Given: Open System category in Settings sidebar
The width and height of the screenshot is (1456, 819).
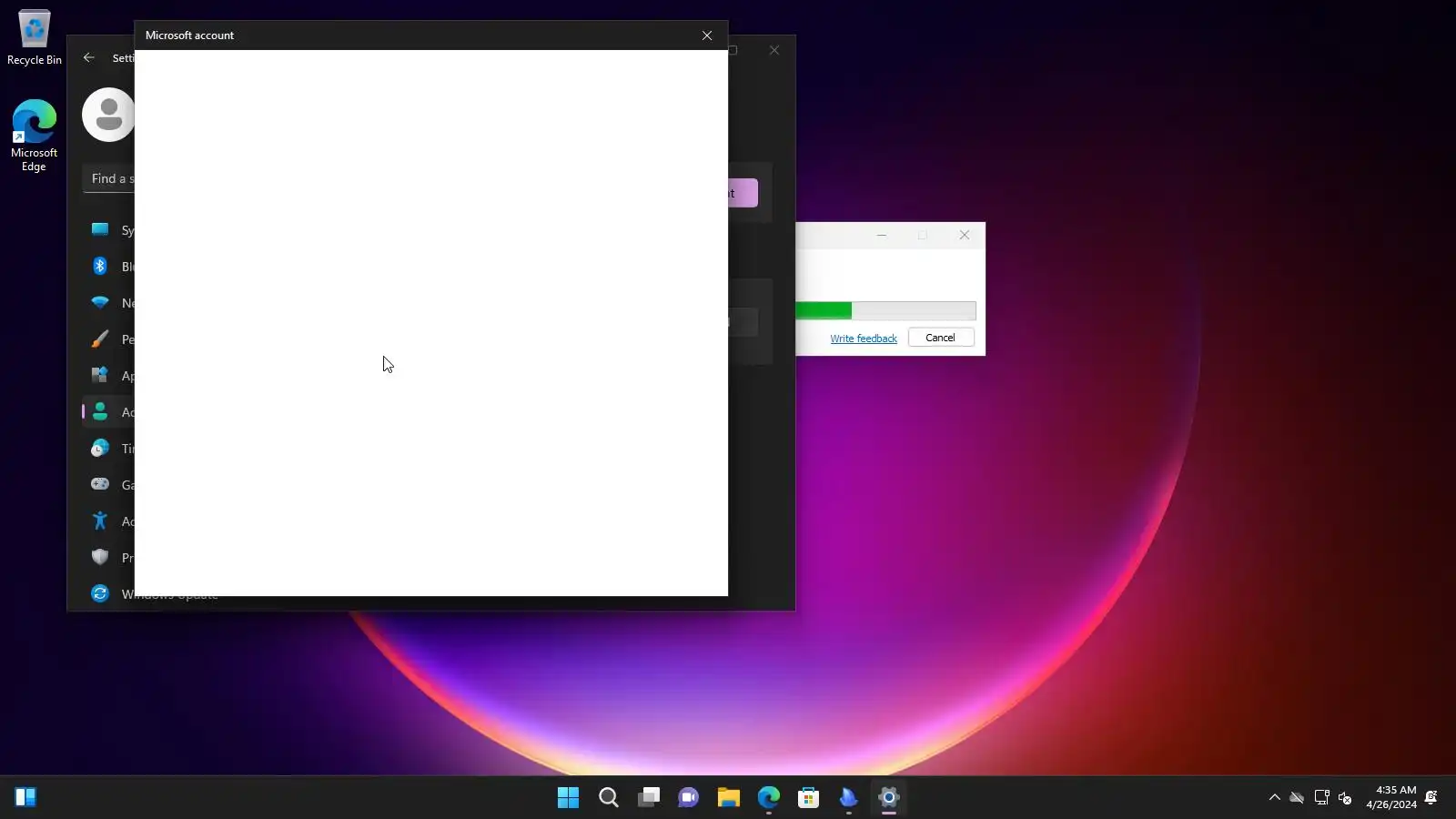Looking at the screenshot, I should click(x=100, y=230).
